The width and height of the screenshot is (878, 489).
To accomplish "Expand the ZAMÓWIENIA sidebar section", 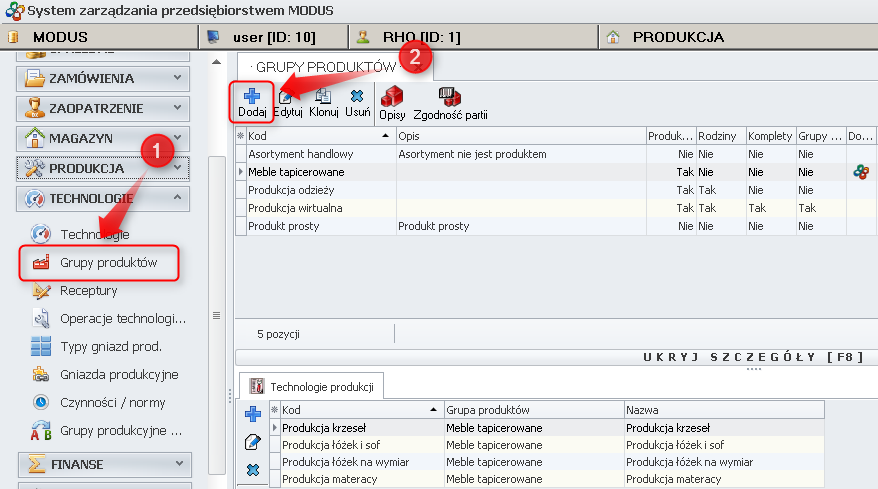I will (x=103, y=77).
